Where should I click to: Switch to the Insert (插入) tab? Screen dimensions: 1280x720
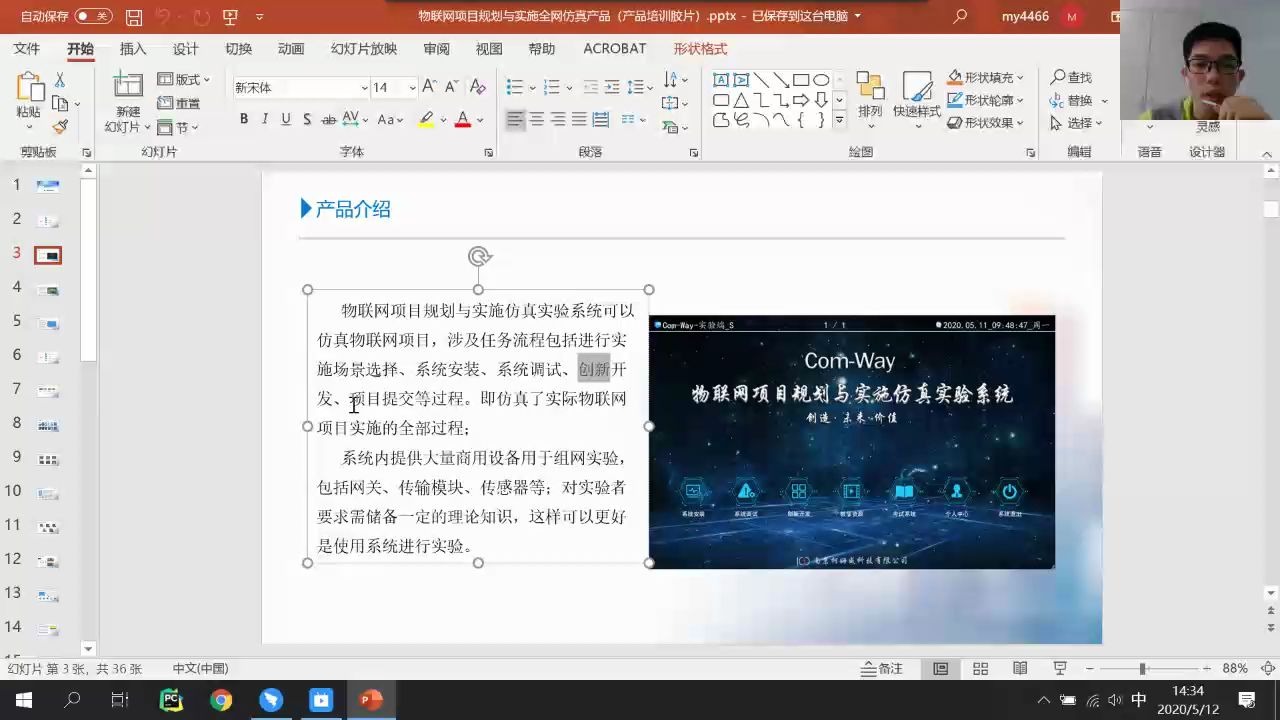coord(133,49)
